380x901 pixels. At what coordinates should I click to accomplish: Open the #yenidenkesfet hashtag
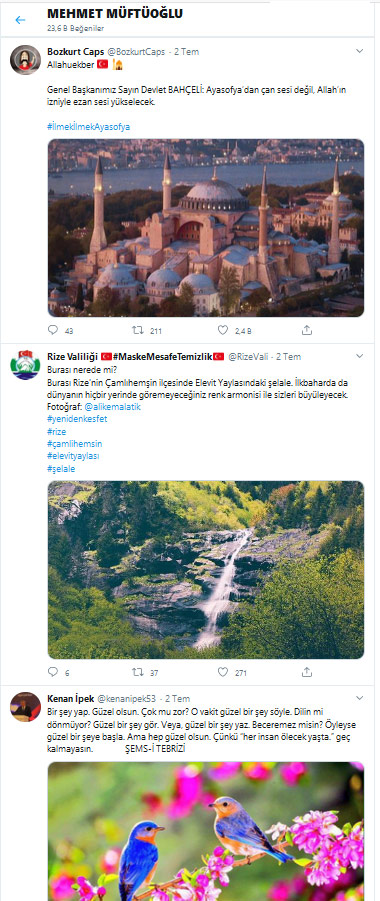tap(77, 419)
